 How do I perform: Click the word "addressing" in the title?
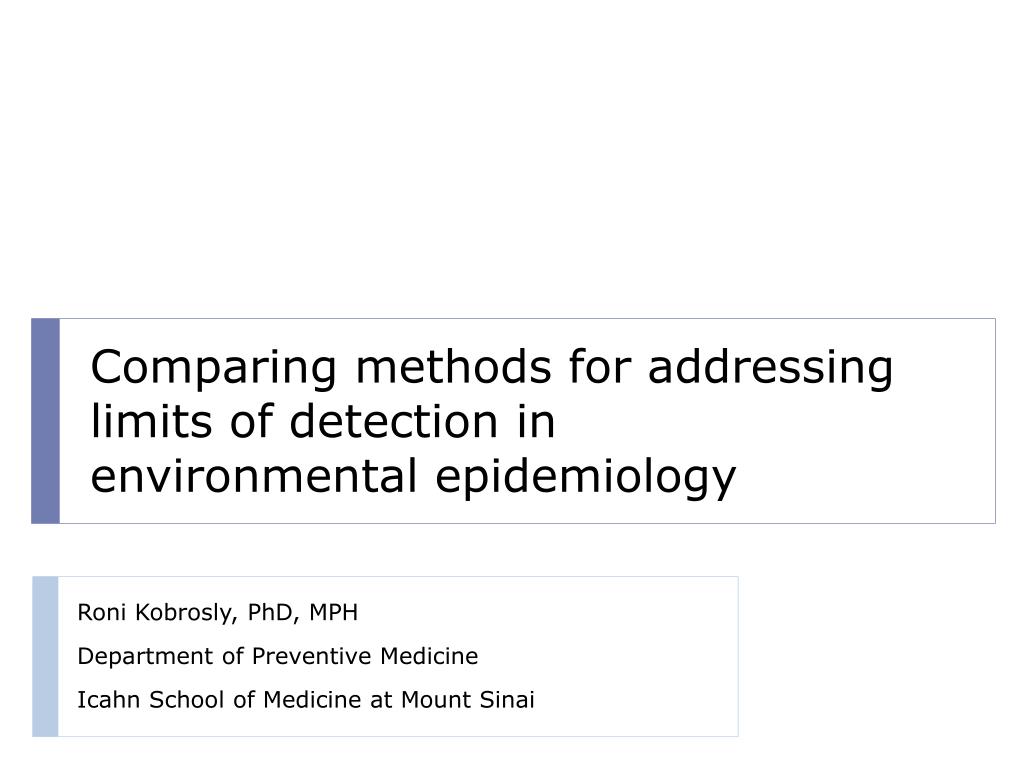click(x=770, y=368)
